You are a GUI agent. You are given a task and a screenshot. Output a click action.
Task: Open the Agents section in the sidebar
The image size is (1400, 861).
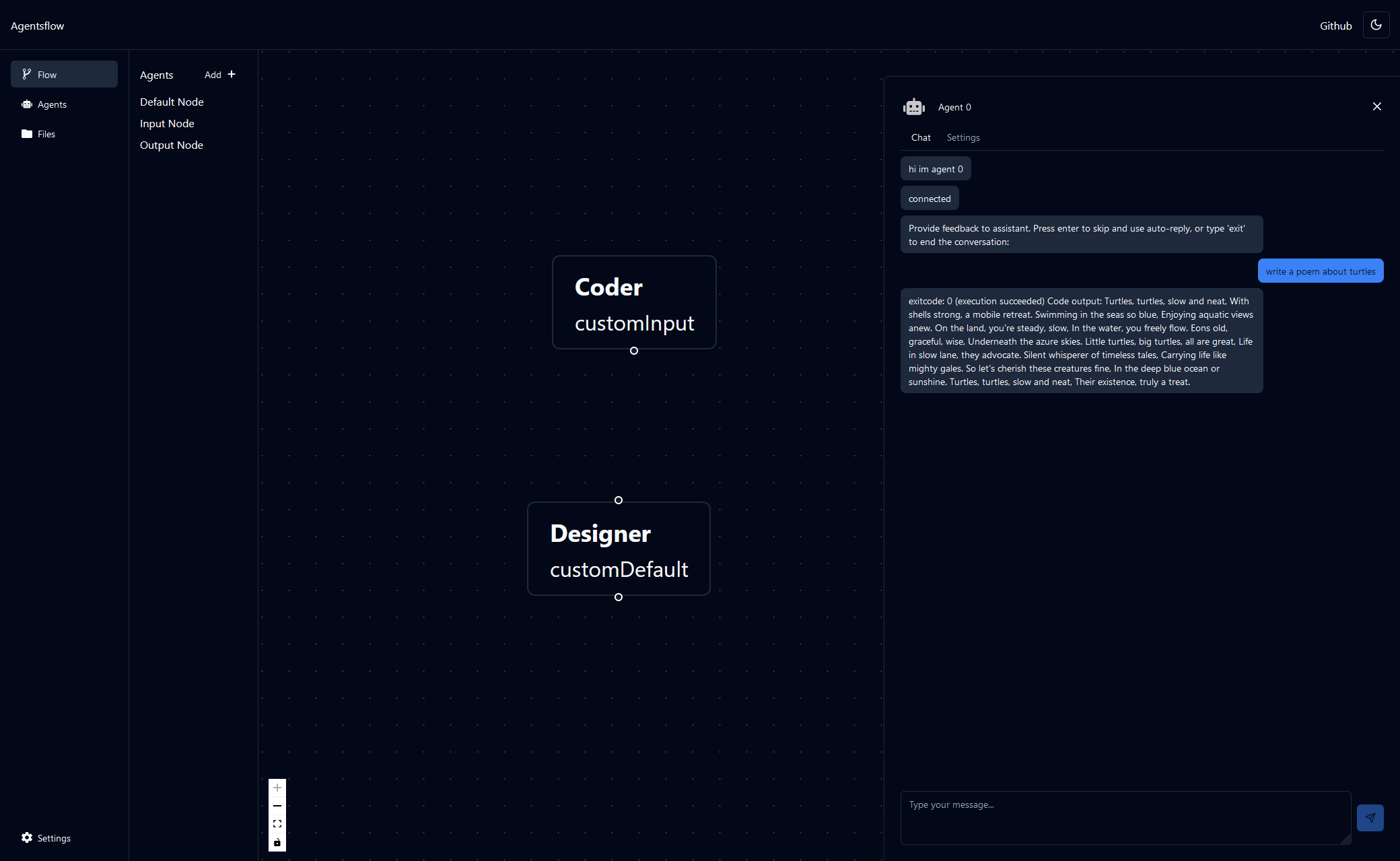(52, 104)
